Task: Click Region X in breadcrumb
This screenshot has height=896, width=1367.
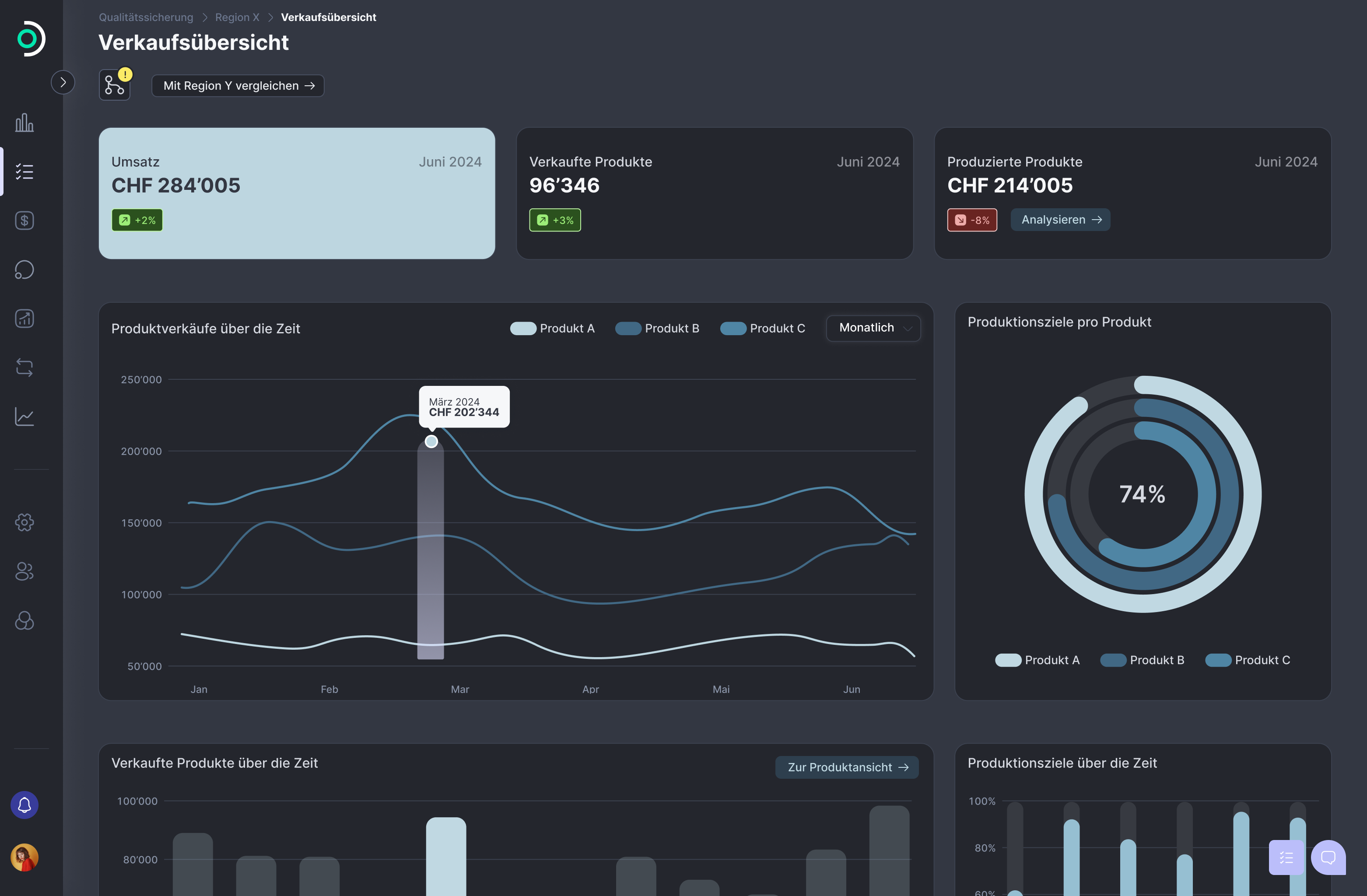Action: pyautogui.click(x=237, y=17)
